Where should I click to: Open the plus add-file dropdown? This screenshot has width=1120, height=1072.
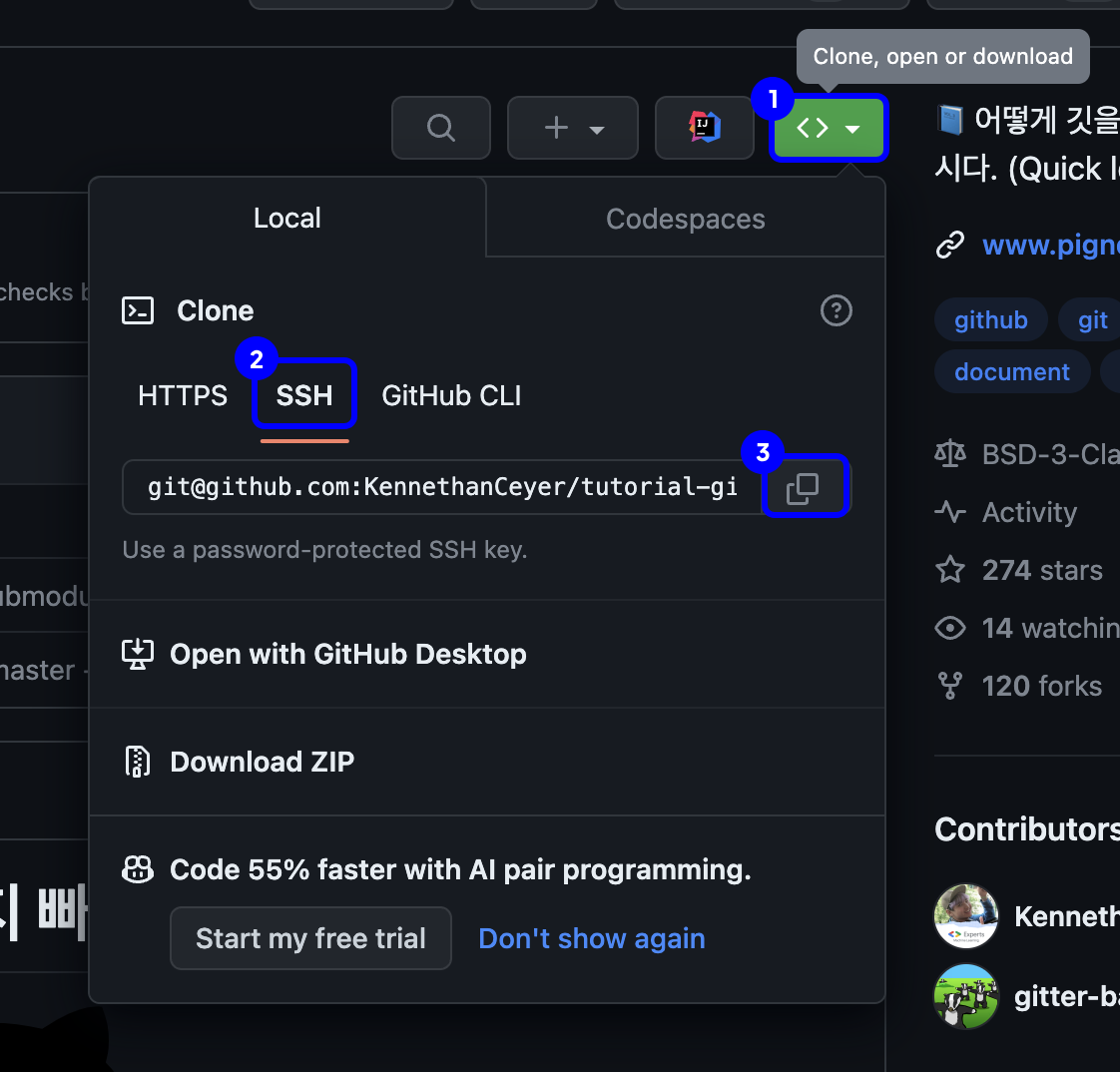coord(573,128)
